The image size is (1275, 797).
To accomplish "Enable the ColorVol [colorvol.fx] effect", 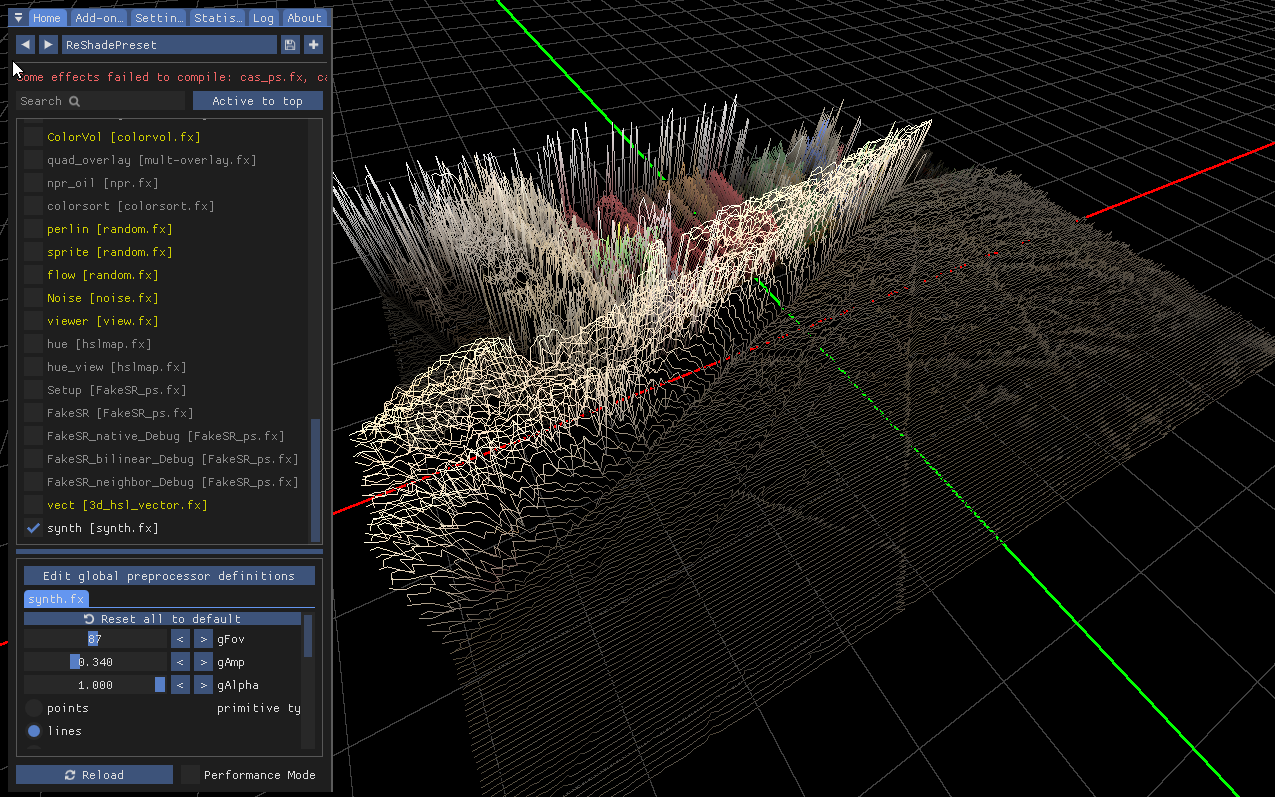I will (34, 137).
